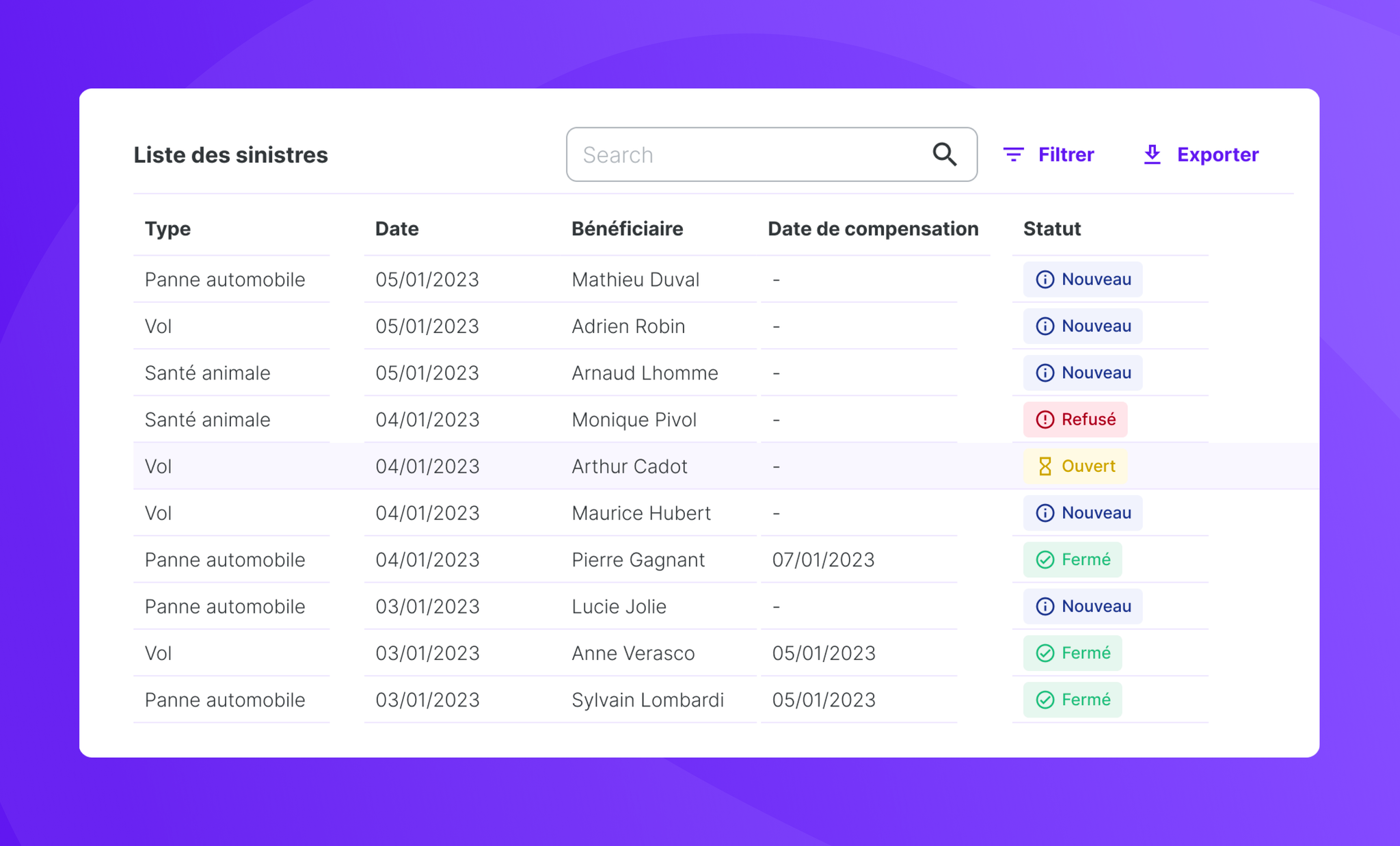Viewport: 1400px width, 846px height.
Task: Click the Date de compensation column header
Action: coord(873,229)
